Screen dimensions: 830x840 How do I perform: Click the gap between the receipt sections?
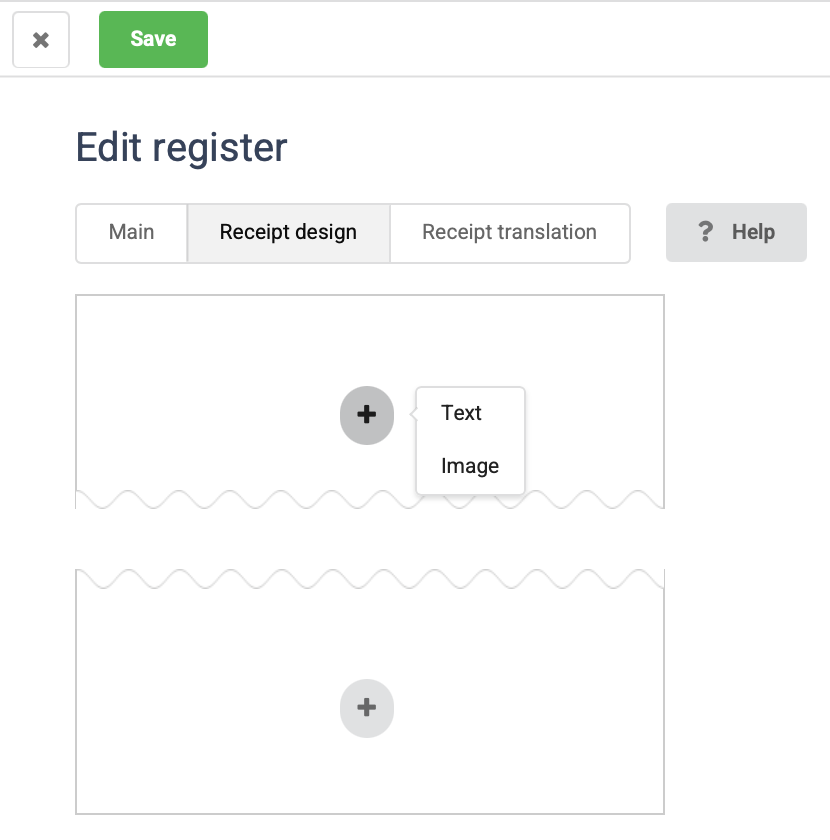370,540
